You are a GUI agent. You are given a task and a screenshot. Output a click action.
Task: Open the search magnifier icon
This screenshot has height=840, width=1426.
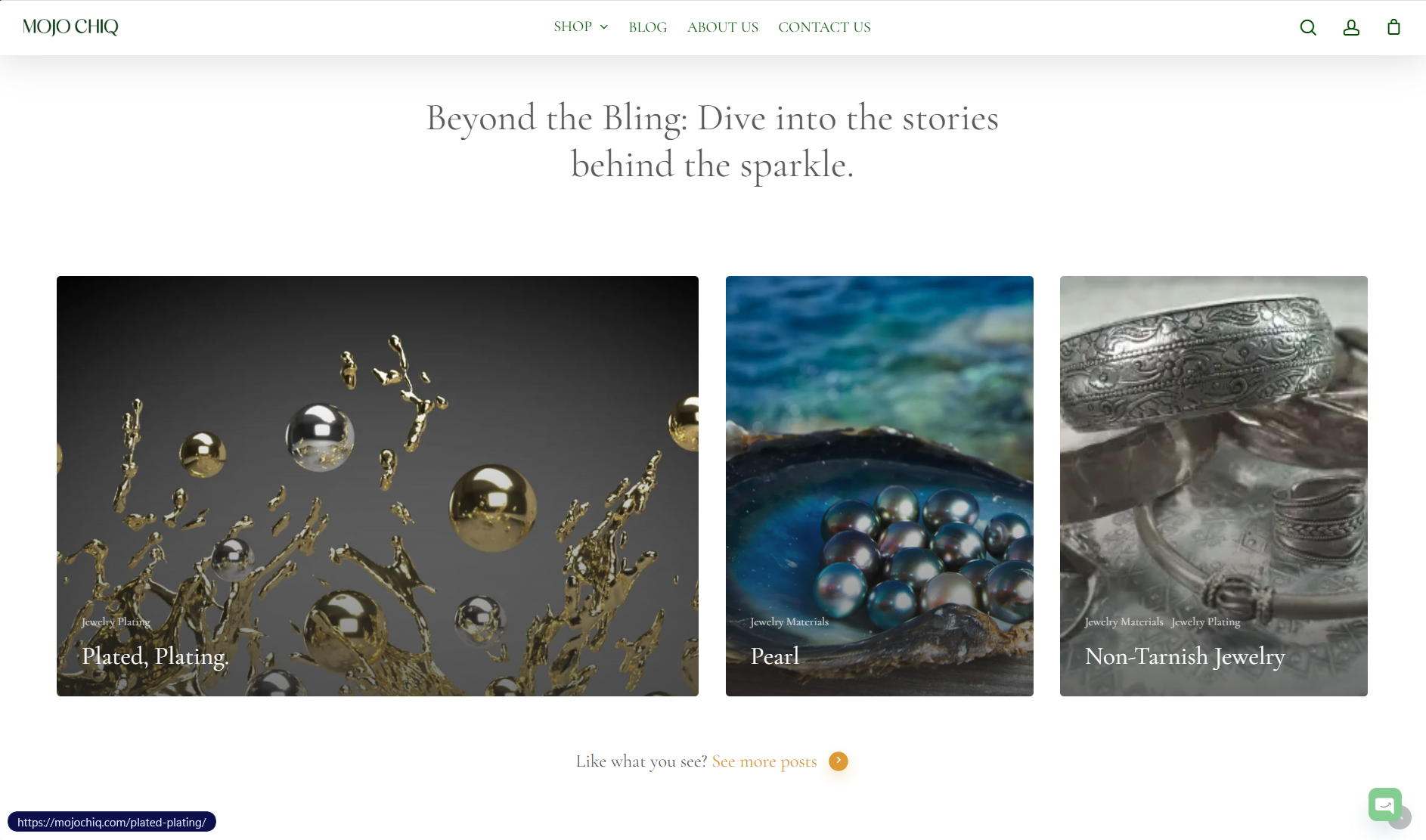(1308, 27)
